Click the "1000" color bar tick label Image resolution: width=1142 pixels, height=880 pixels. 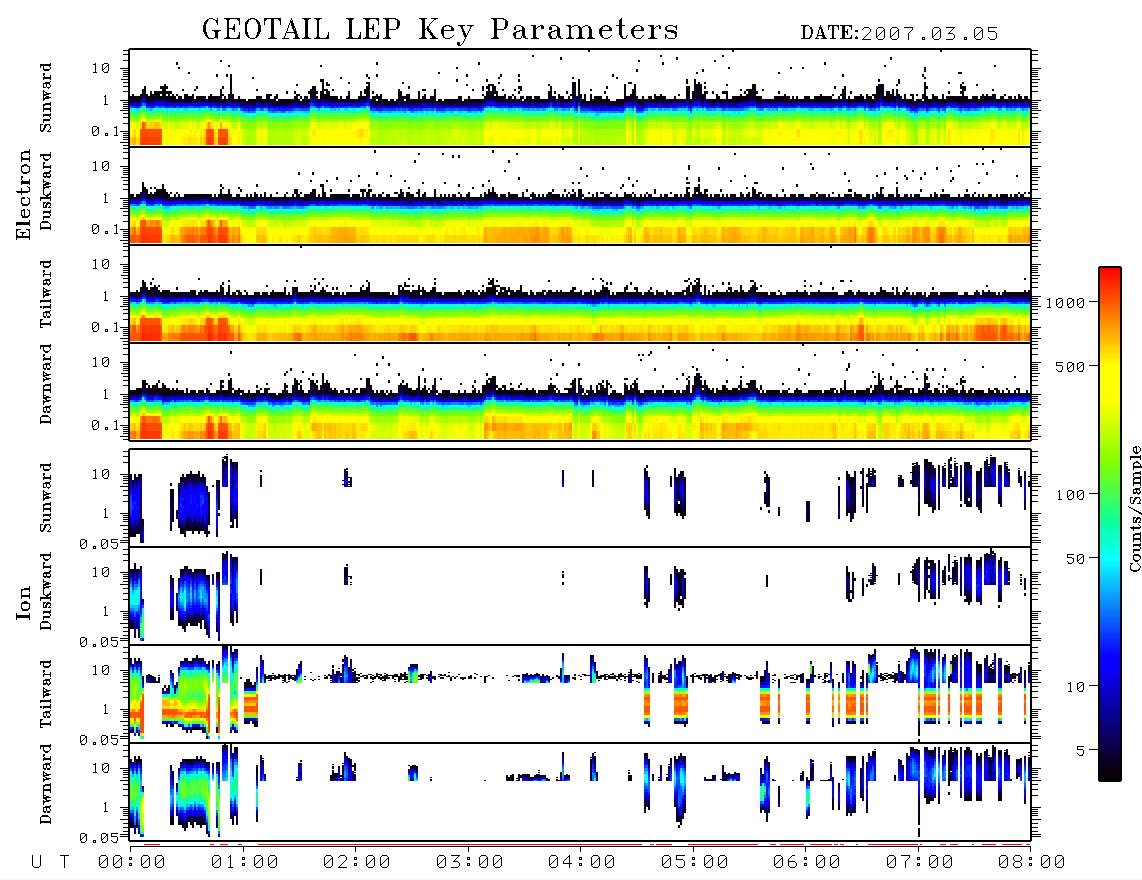click(x=1065, y=302)
